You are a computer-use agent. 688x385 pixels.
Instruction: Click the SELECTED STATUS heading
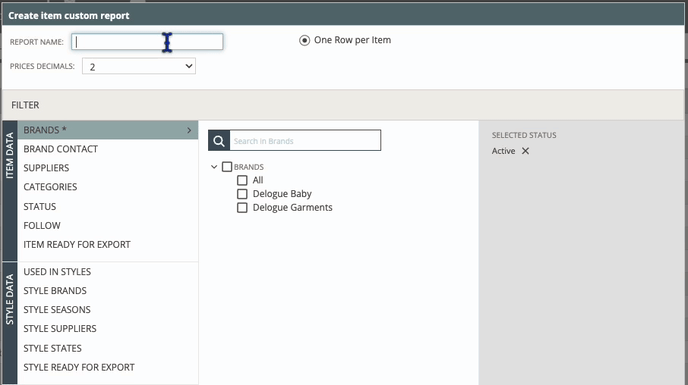click(524, 135)
